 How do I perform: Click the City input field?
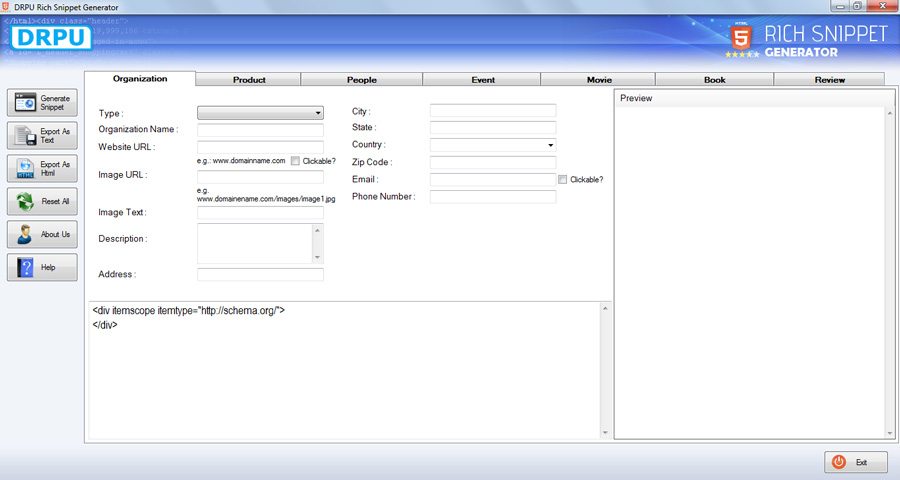tap(493, 111)
